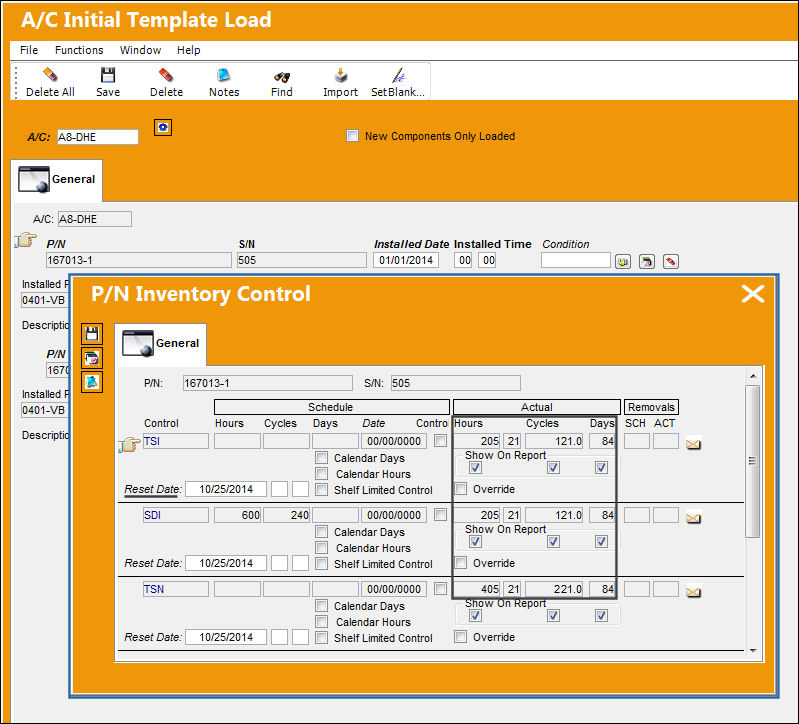Click scroll down arrow in P/N Inventory Control
This screenshot has height=724, width=799.
753,651
